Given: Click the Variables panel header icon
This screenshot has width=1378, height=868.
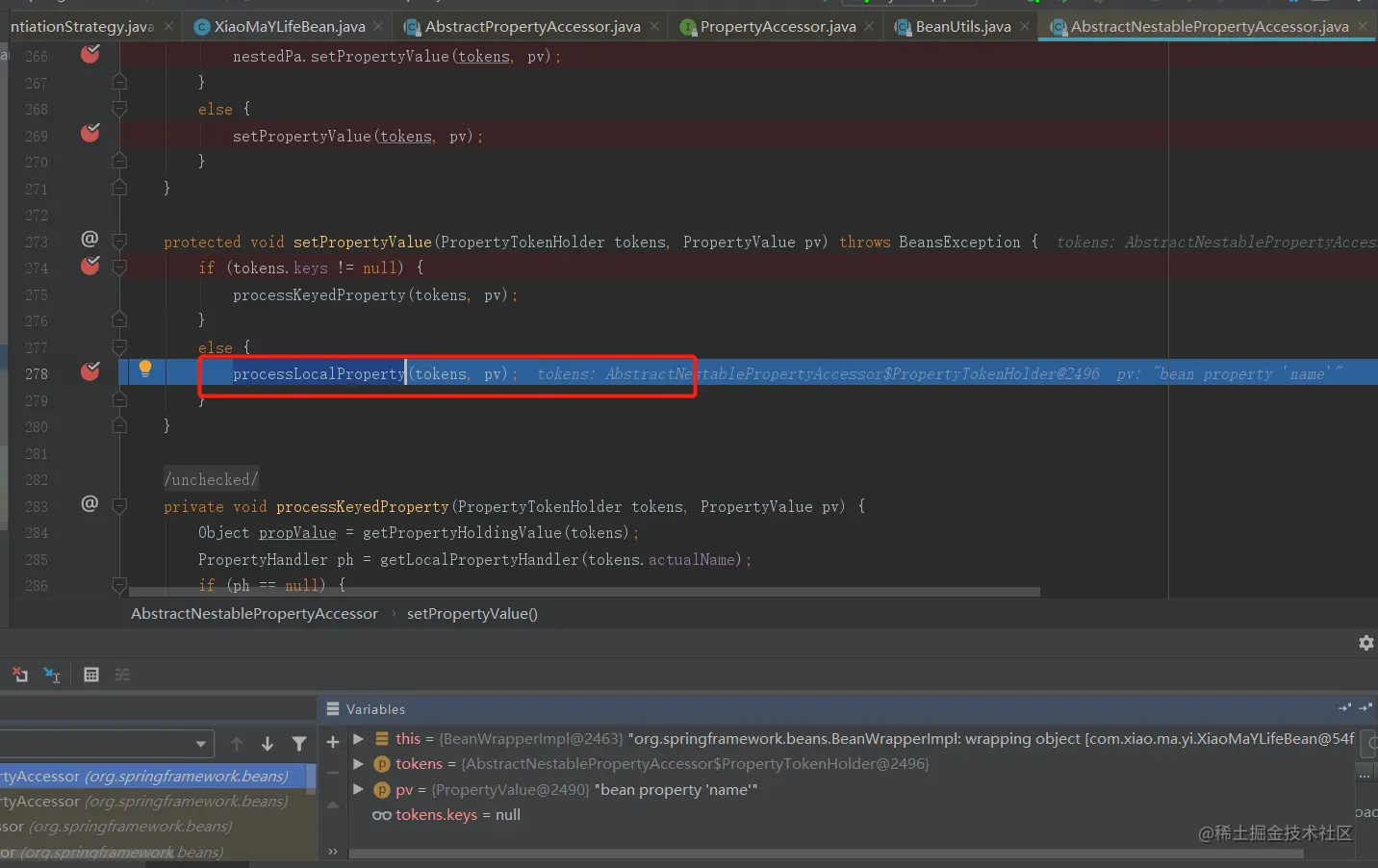Looking at the screenshot, I should click(x=333, y=709).
